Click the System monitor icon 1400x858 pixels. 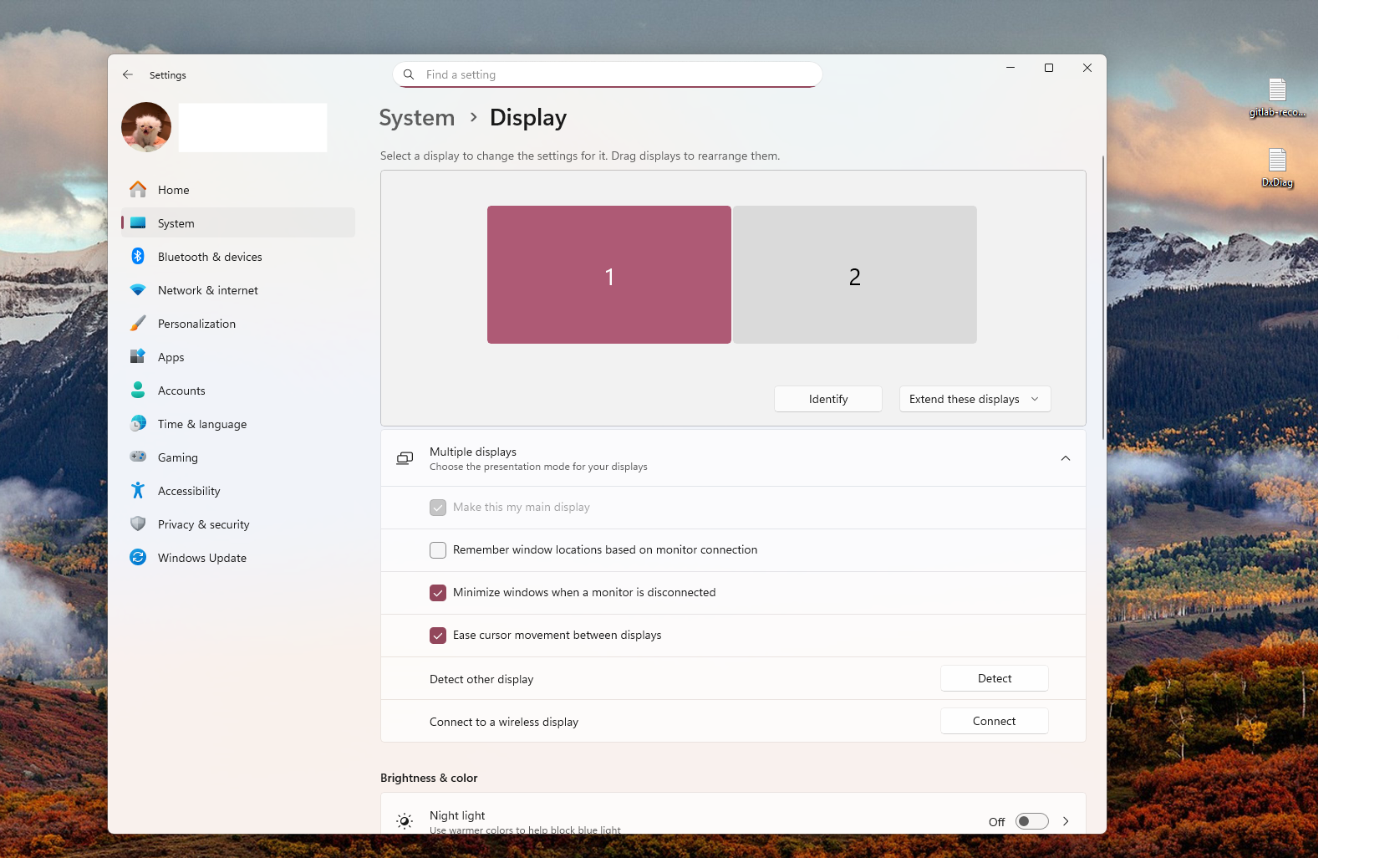pos(138,223)
